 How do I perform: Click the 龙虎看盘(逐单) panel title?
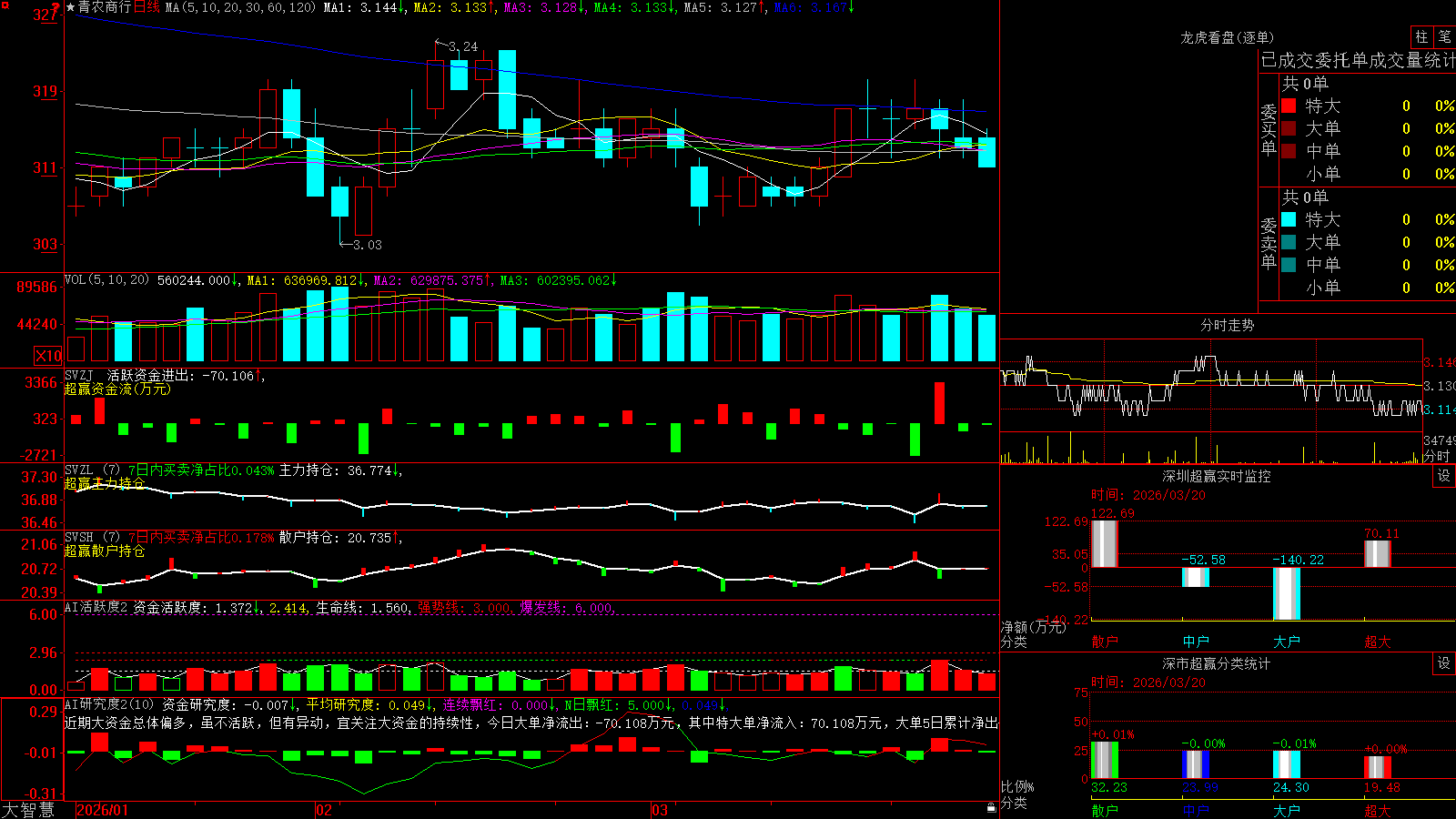pos(1227,37)
